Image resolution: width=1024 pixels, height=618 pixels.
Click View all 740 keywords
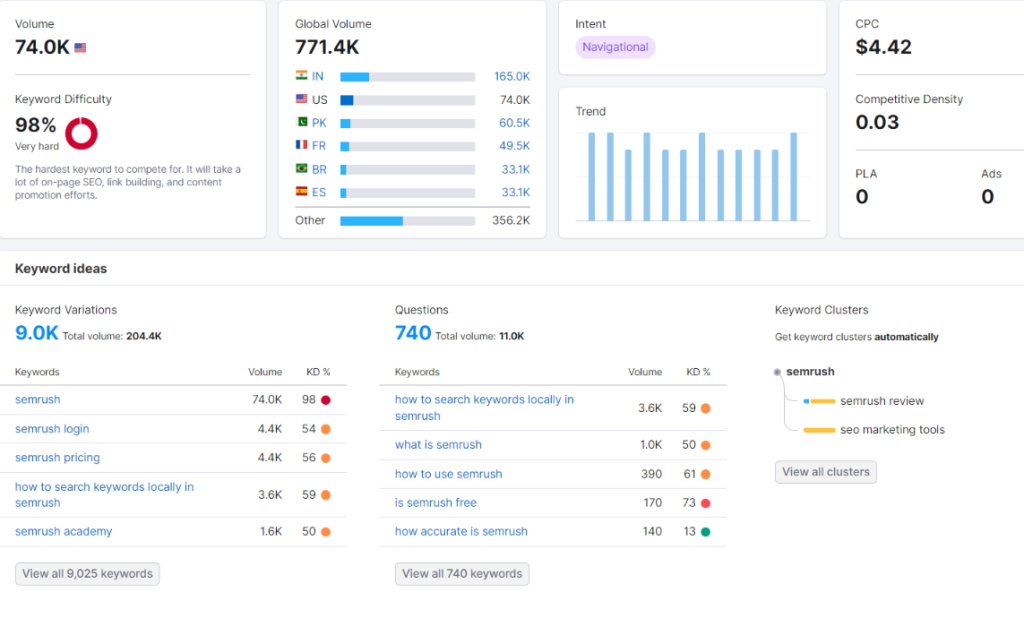tap(461, 574)
